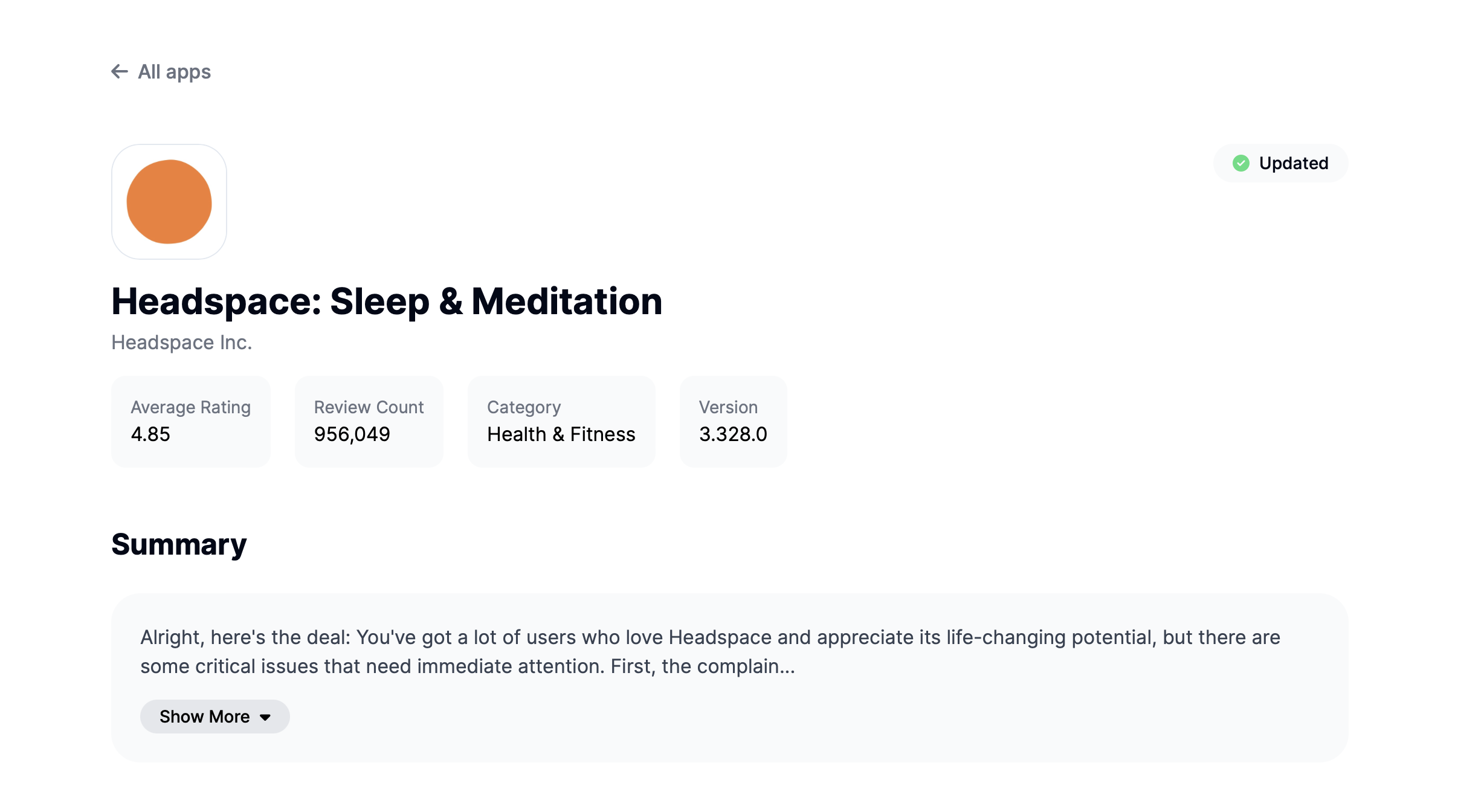1484x812 pixels.
Task: Click the orange Headspace app icon
Action: (x=169, y=202)
